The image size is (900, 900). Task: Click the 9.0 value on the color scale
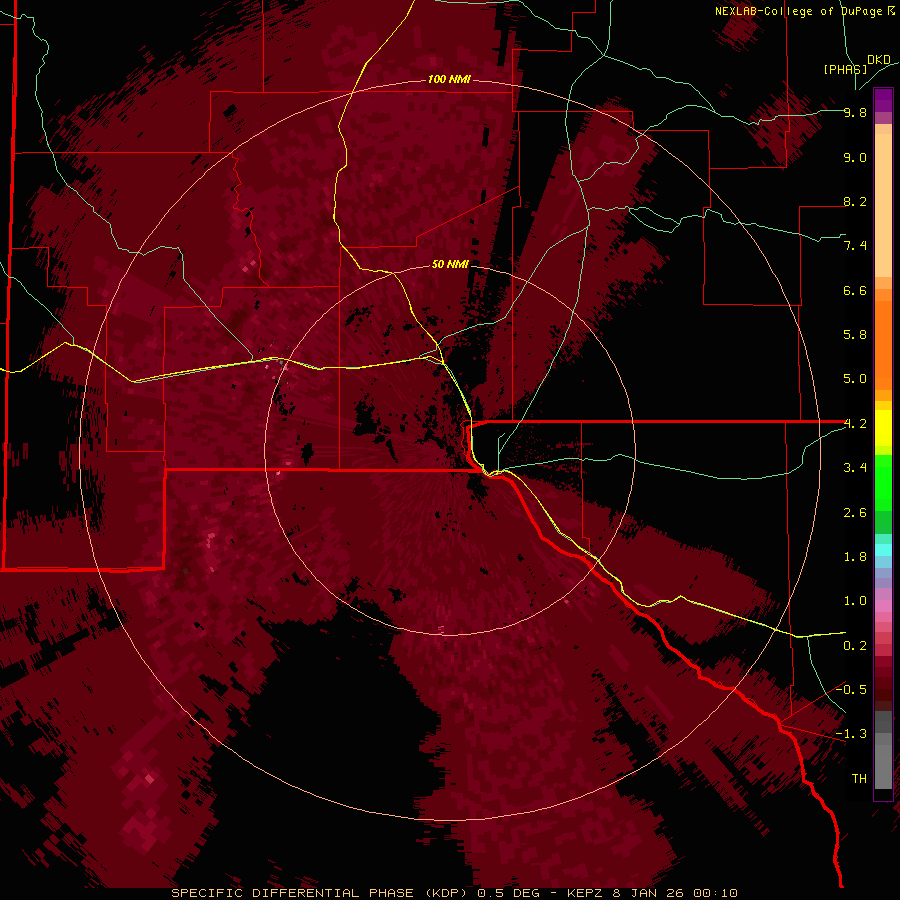[855, 157]
